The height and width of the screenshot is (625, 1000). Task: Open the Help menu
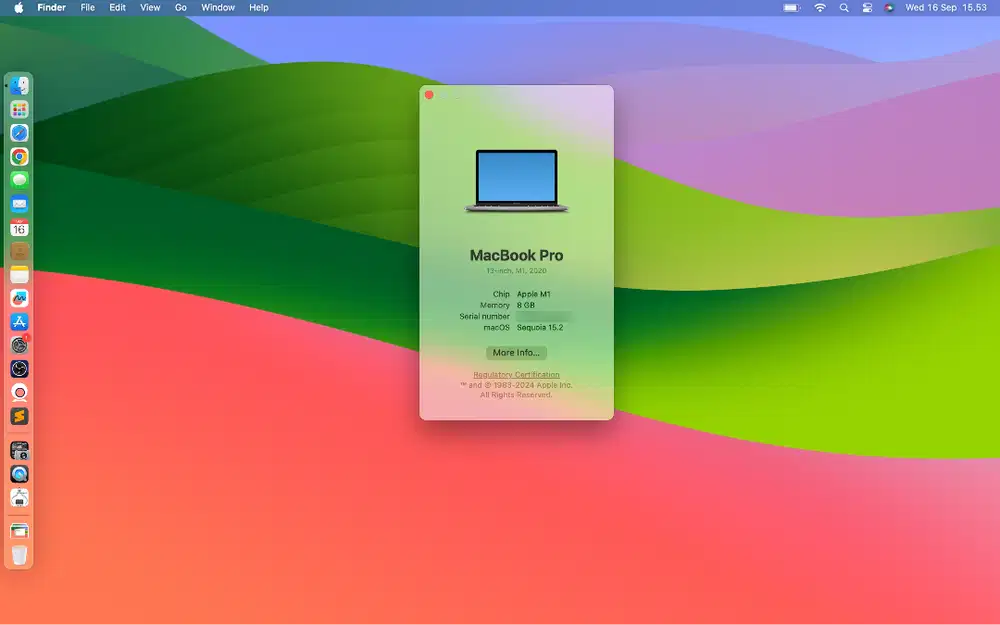[x=258, y=8]
